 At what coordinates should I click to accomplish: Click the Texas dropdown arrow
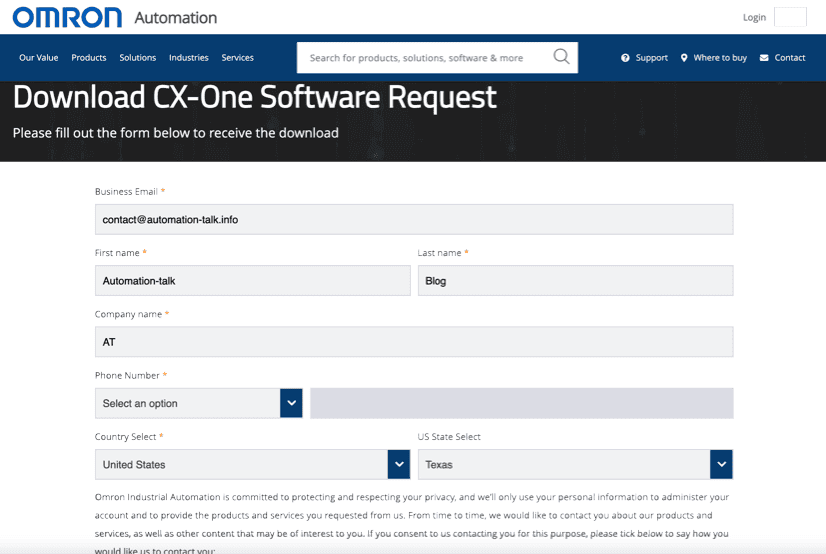721,464
